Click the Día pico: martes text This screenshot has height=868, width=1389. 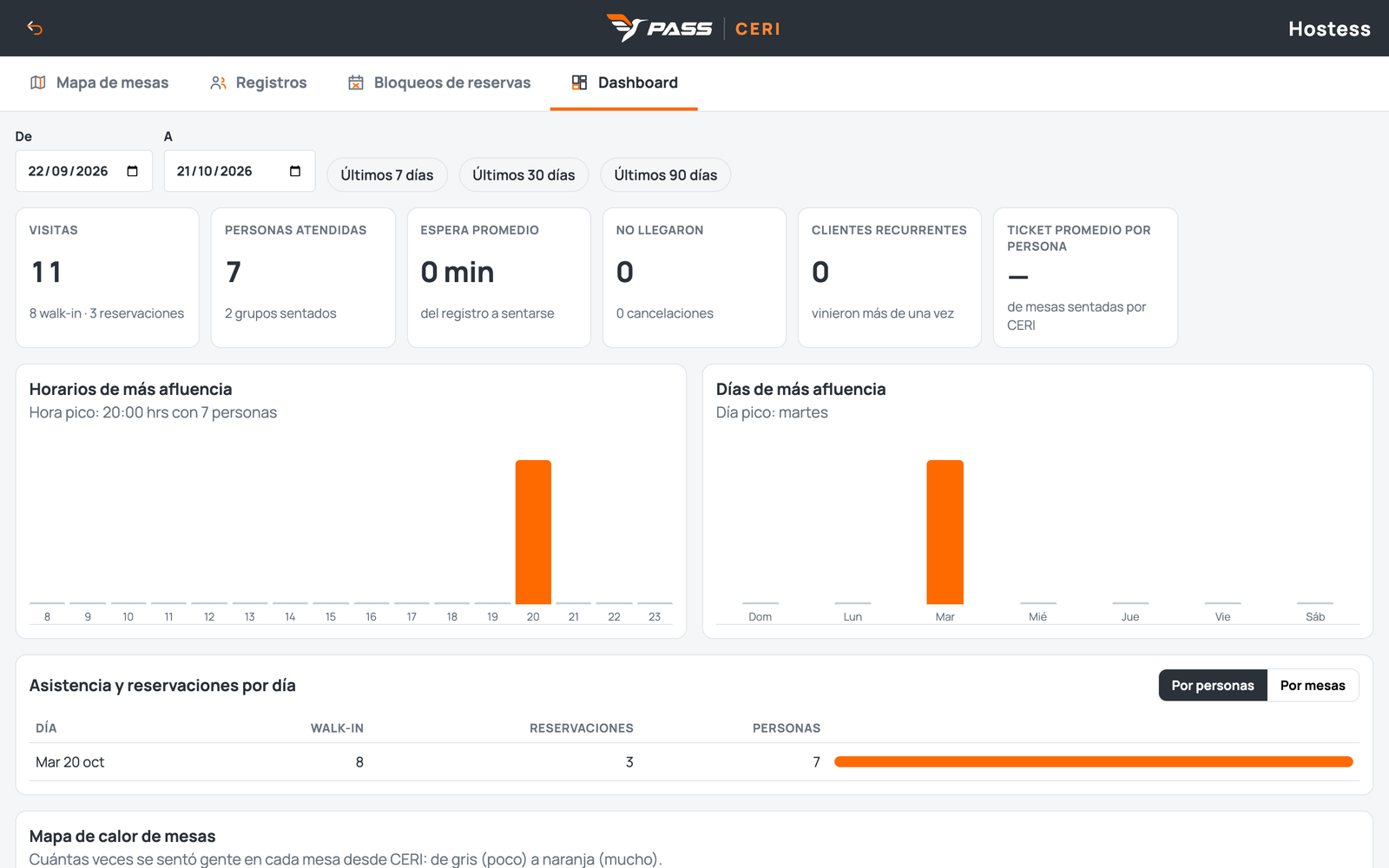(772, 412)
